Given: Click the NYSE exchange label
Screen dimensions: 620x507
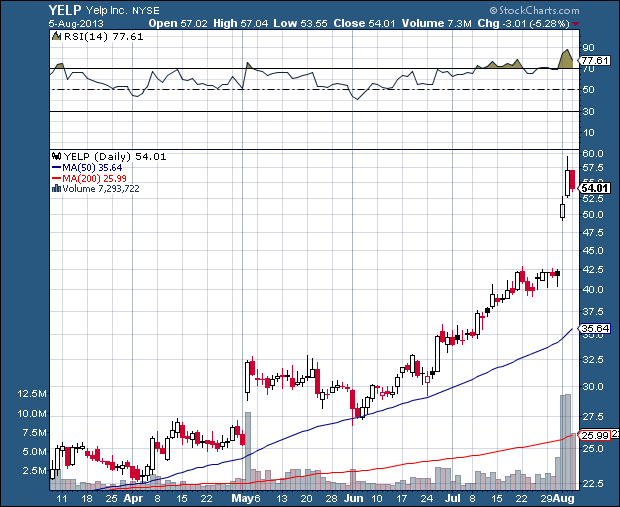Looking at the screenshot, I should coord(146,11).
